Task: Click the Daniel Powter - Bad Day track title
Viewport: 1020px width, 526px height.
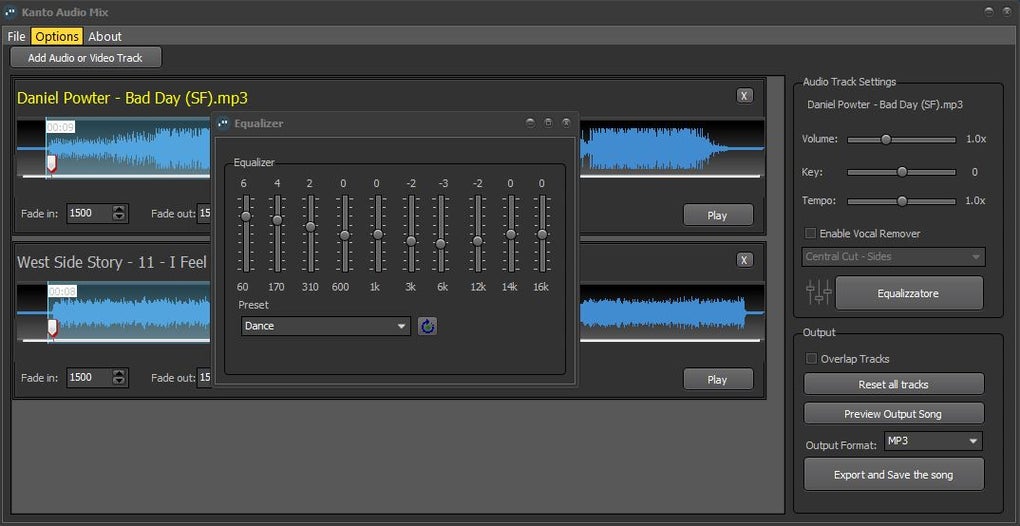Action: click(x=132, y=98)
